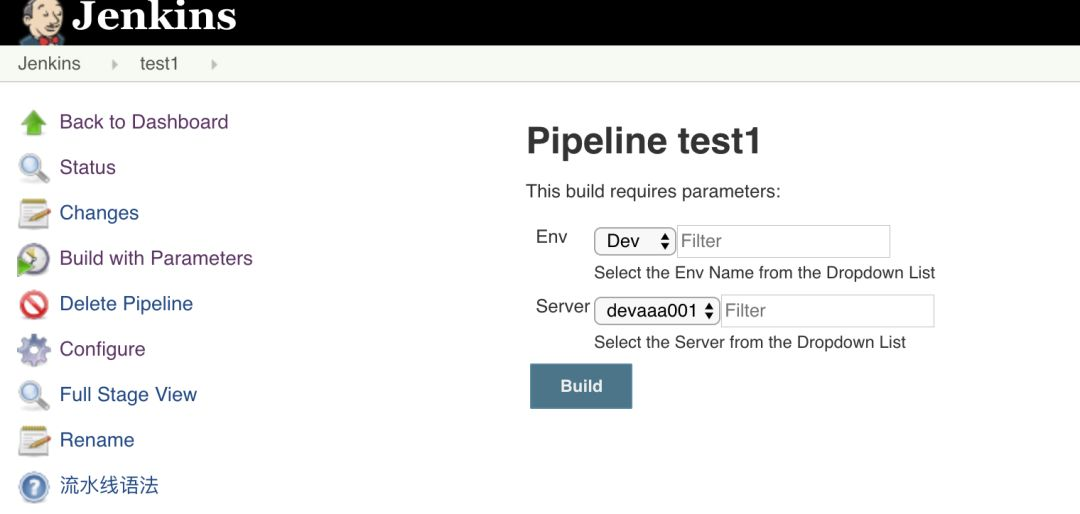The image size is (1080, 514).
Task: Click the gear Configure icon
Action: [x=33, y=350]
